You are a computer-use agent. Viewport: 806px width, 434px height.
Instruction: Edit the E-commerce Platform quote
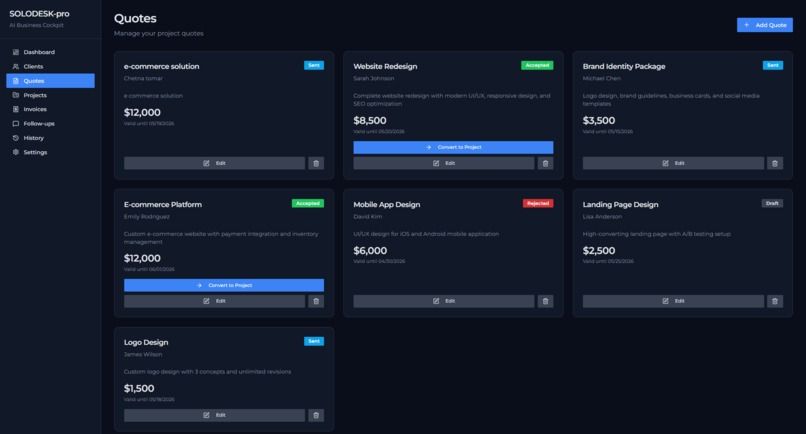(x=214, y=301)
